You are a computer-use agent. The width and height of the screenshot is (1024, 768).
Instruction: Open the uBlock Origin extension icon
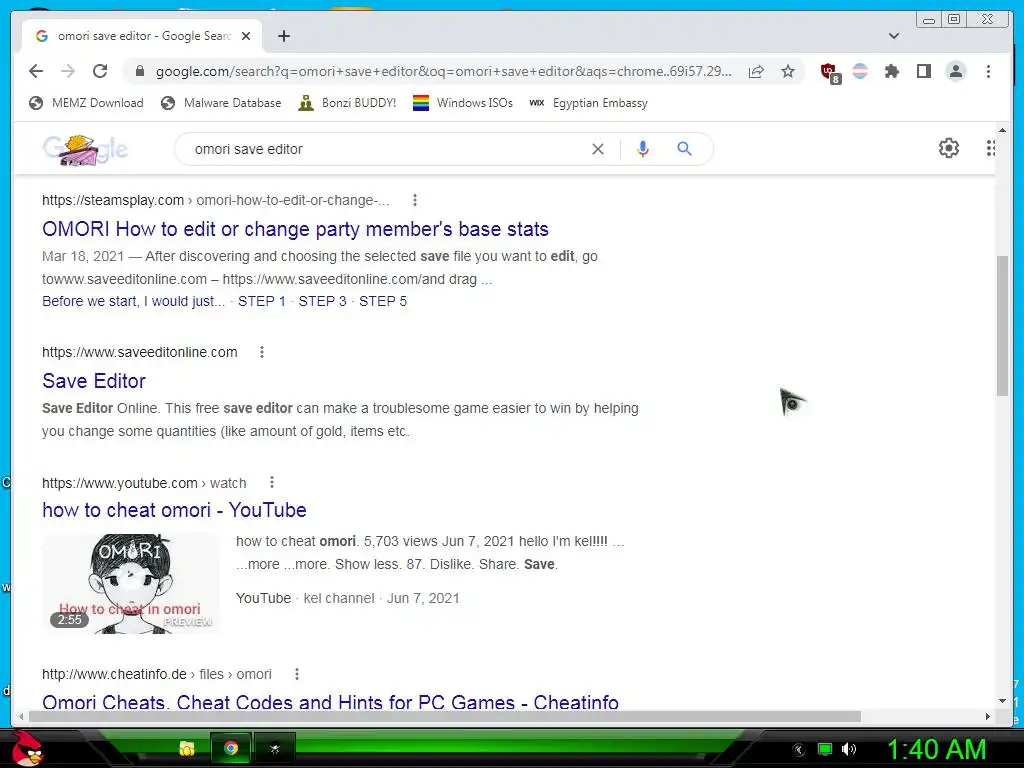coord(829,72)
